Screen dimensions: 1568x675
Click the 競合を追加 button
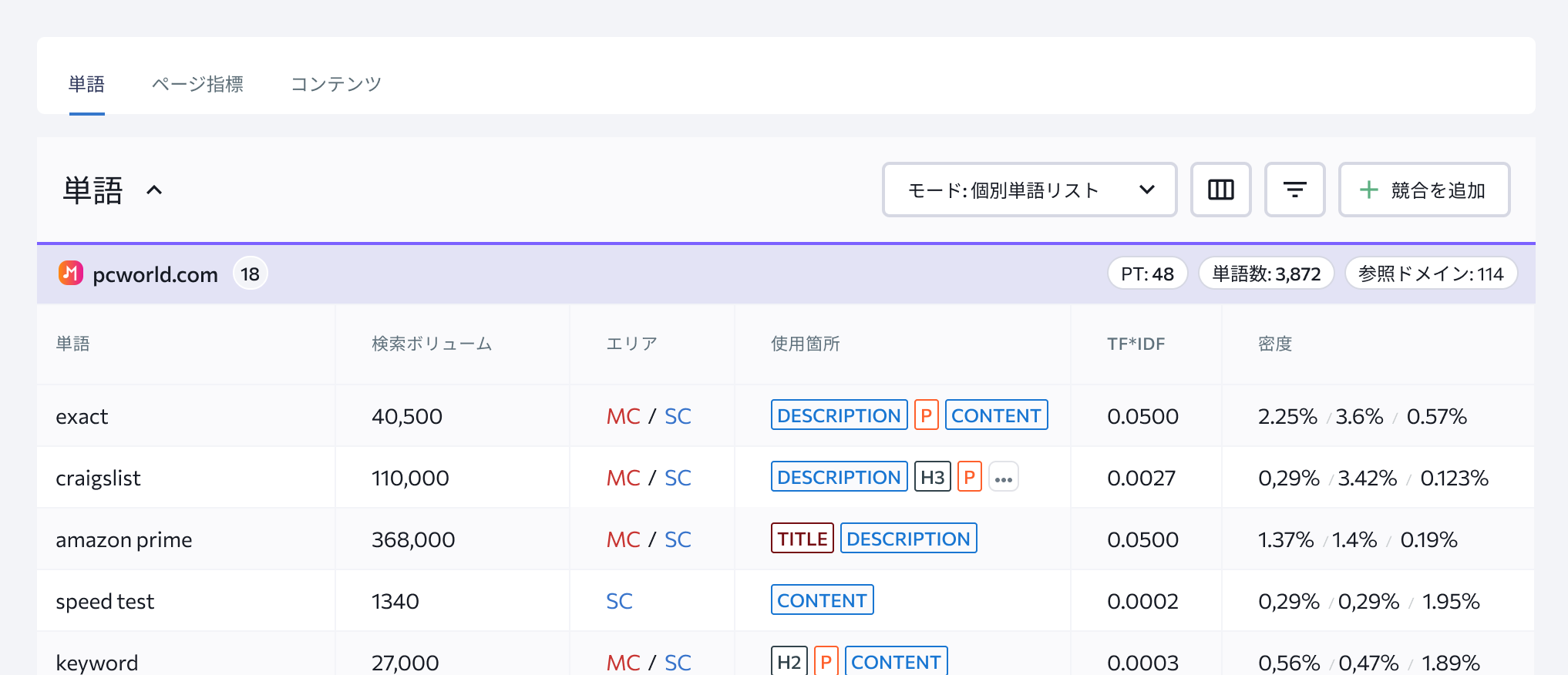tap(1424, 190)
